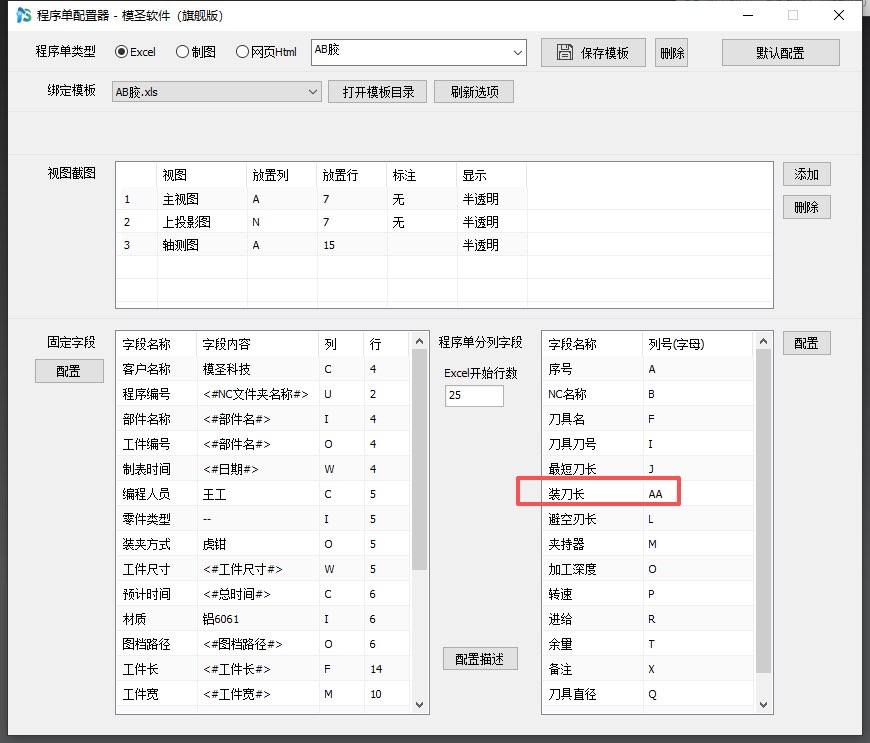Click the AA column letter cell
This screenshot has height=743, width=870.
(x=698, y=494)
